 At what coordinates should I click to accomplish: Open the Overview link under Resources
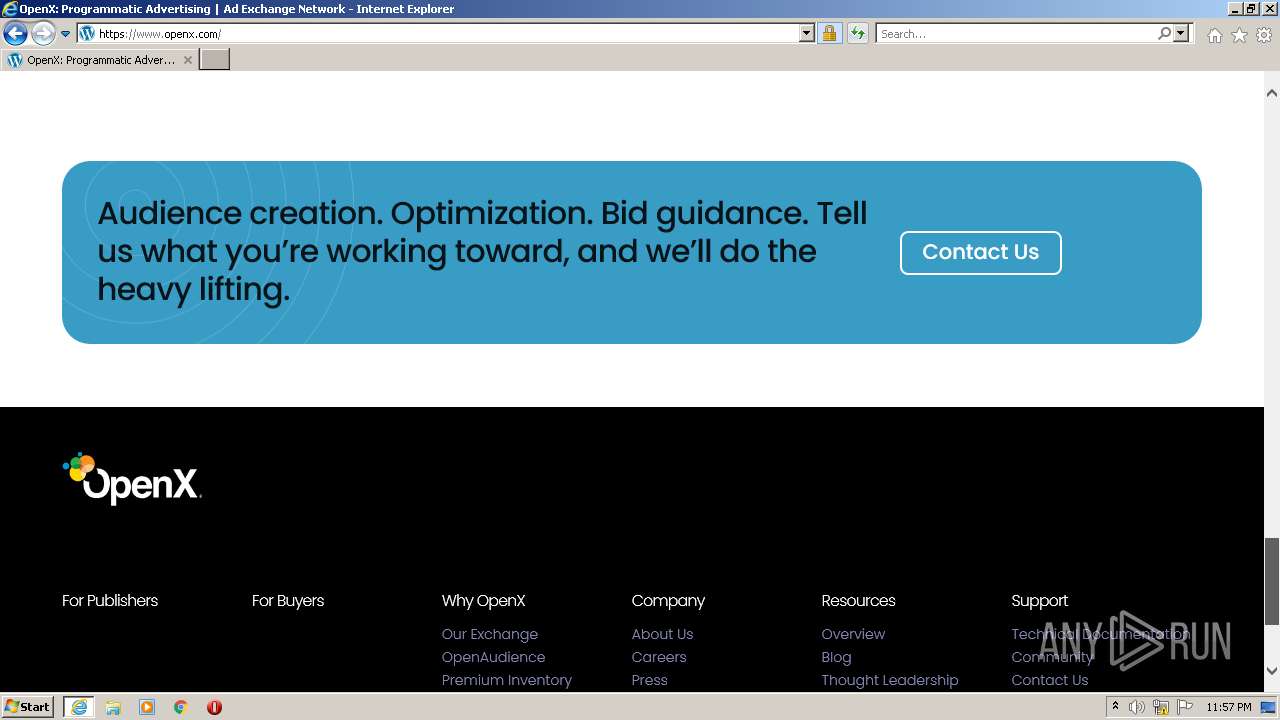coord(853,634)
